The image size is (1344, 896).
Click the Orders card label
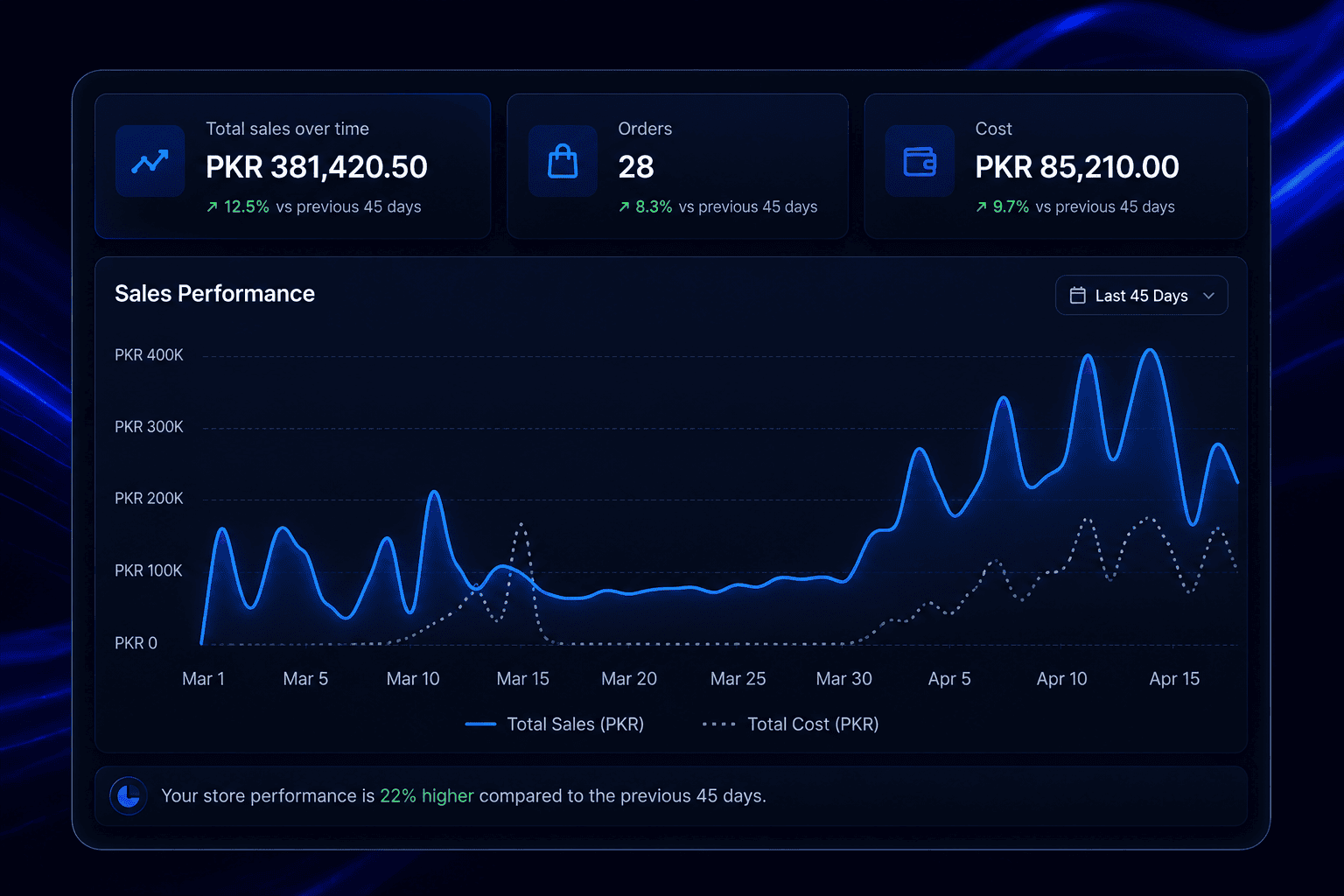(645, 129)
